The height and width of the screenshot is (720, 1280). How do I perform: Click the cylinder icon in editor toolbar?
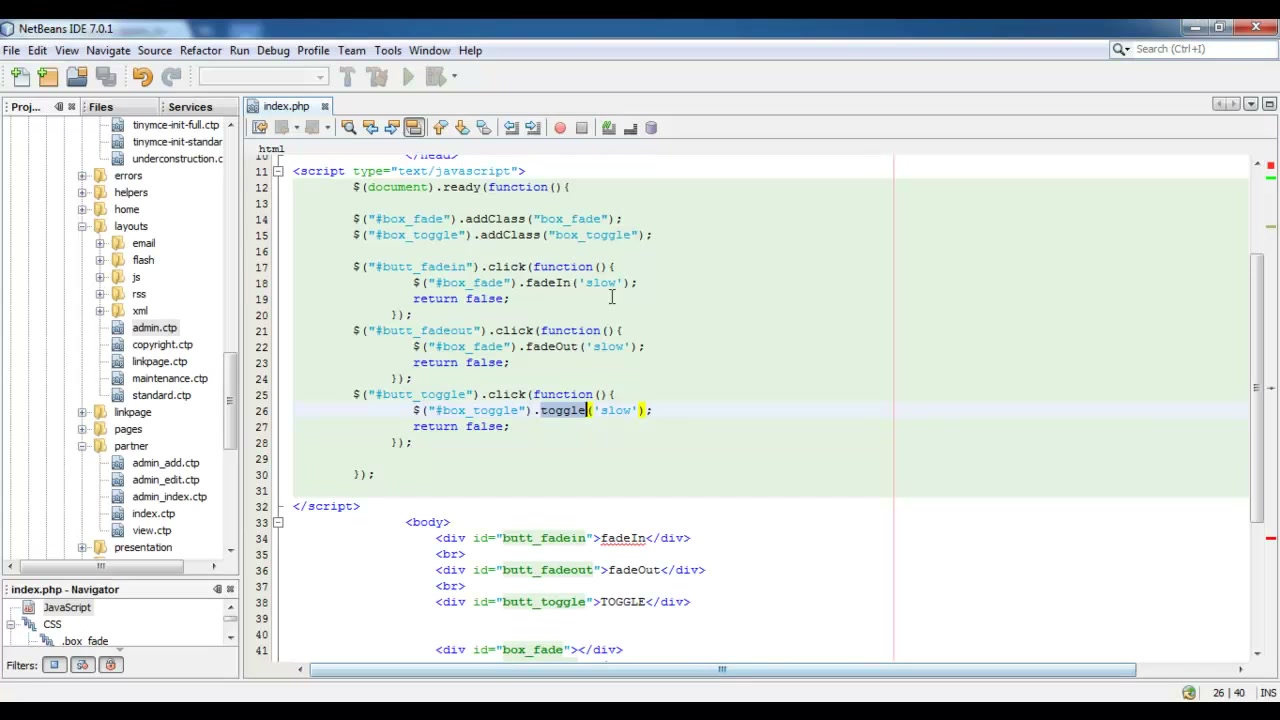coord(651,128)
